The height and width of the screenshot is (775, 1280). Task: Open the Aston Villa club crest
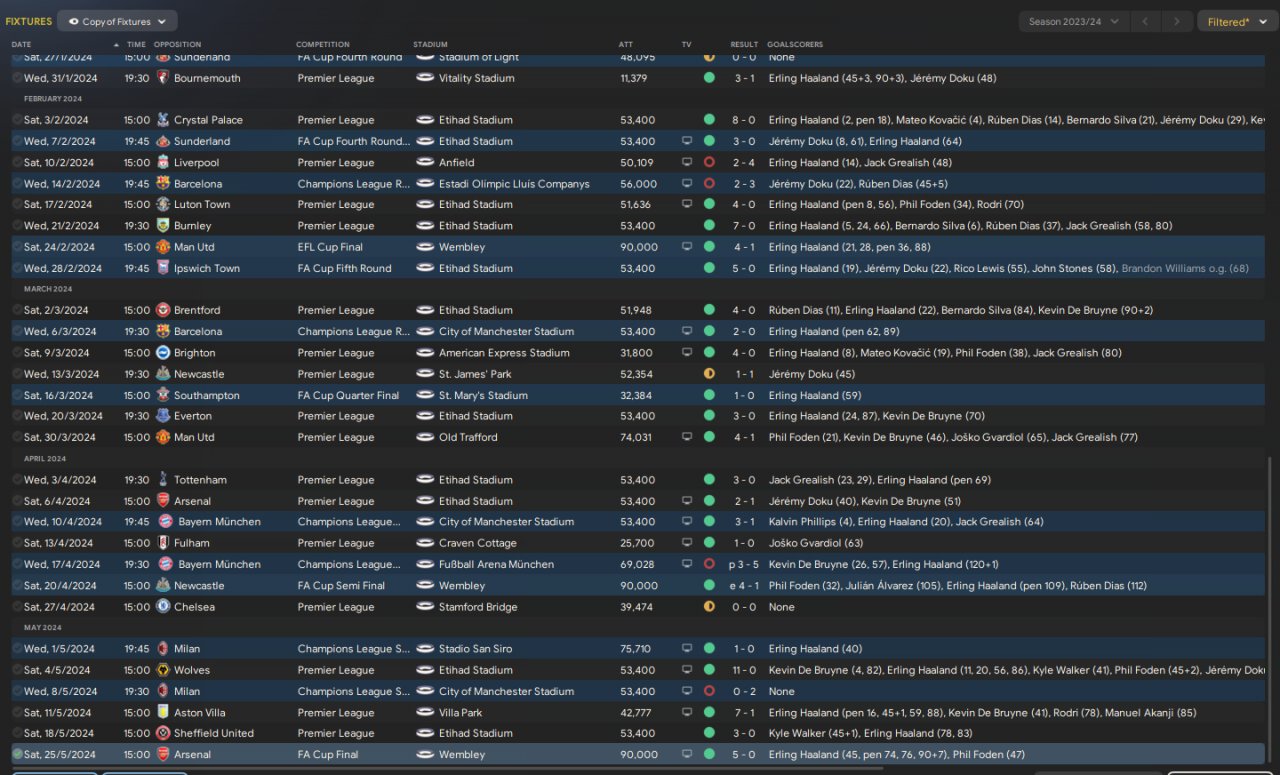pyautogui.click(x=163, y=713)
